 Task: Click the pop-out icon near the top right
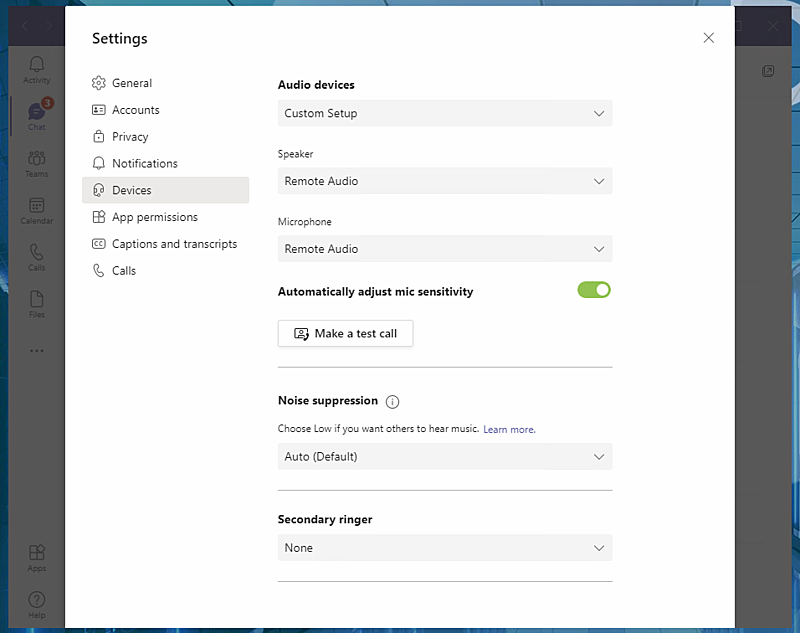[x=768, y=71]
